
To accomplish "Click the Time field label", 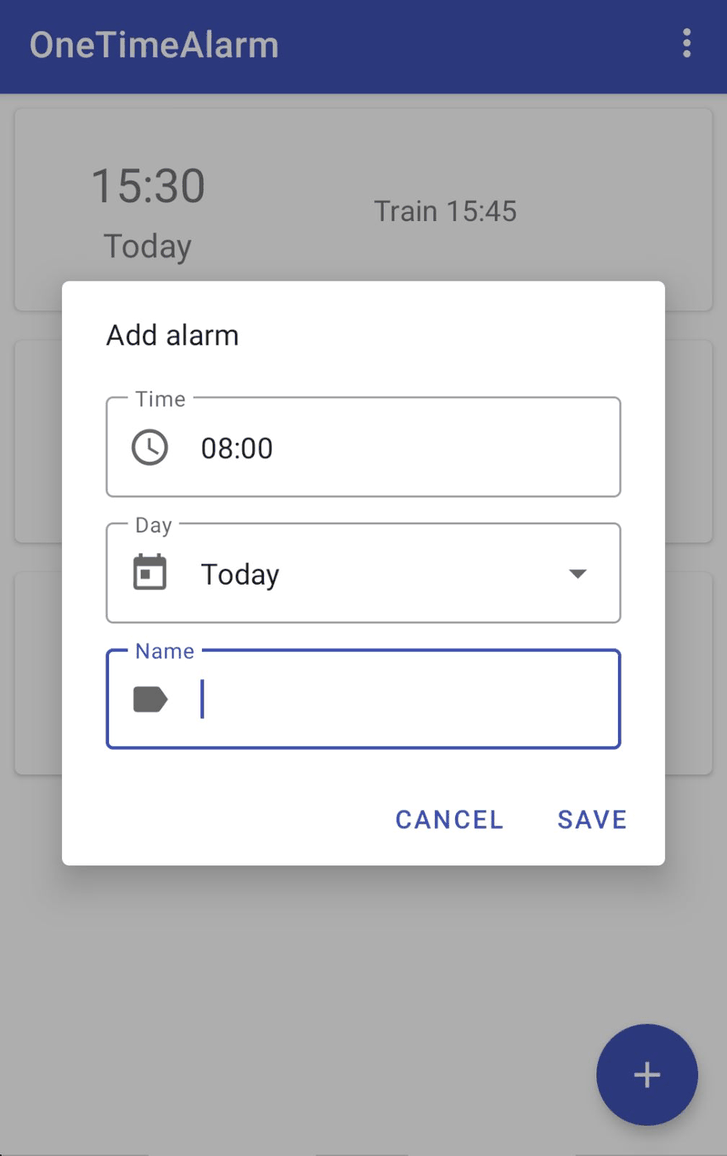I will pyautogui.click(x=160, y=399).
